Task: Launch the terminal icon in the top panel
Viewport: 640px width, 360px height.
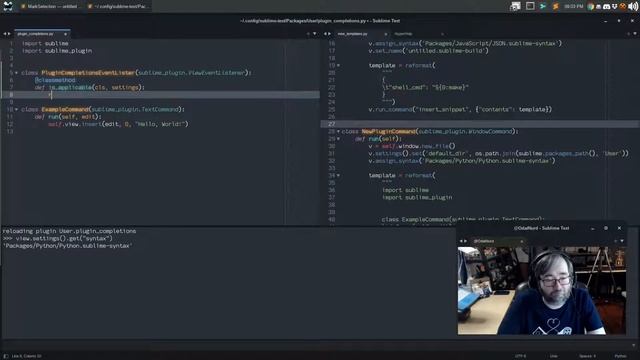Action: coord(530,6)
